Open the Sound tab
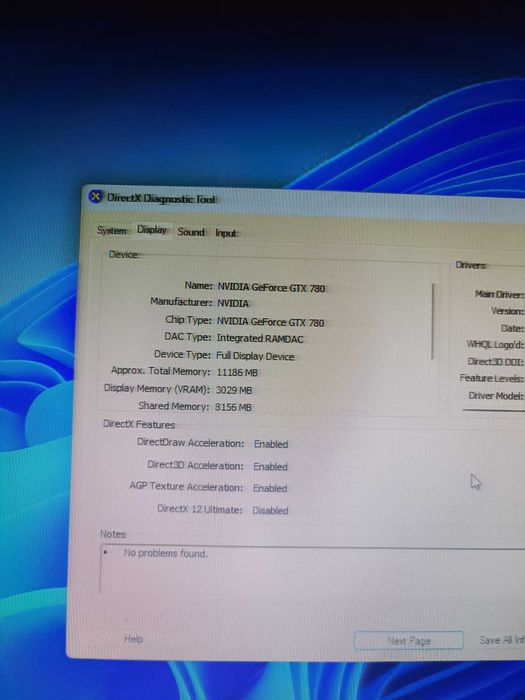 (x=191, y=232)
